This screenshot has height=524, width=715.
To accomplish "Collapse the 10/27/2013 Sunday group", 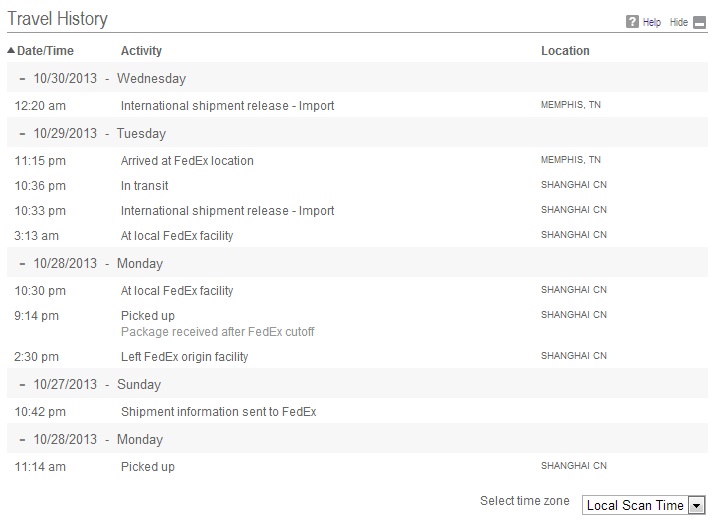I will click(x=22, y=384).
